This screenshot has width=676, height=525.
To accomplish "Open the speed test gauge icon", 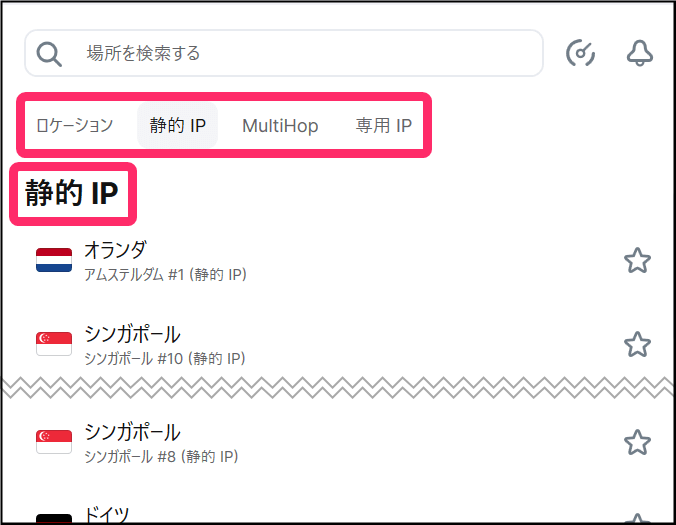I will click(x=580, y=53).
